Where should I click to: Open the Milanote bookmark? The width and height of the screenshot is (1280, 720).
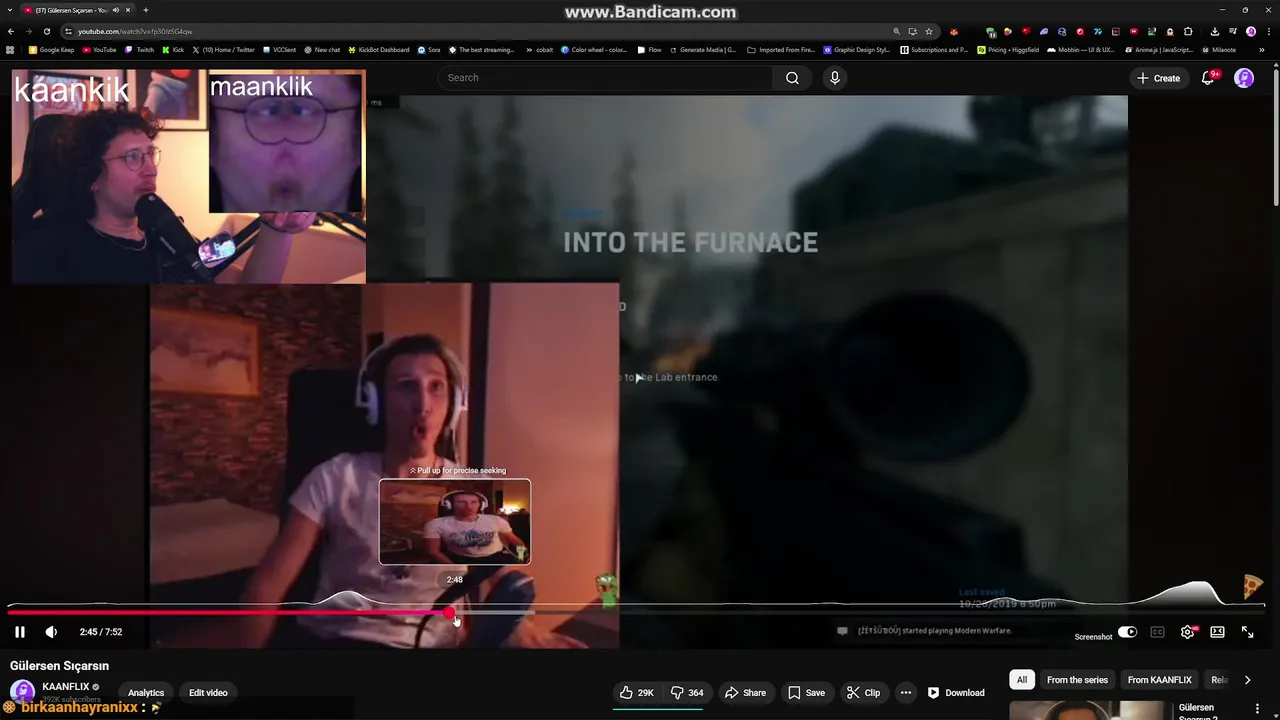(x=1218, y=49)
